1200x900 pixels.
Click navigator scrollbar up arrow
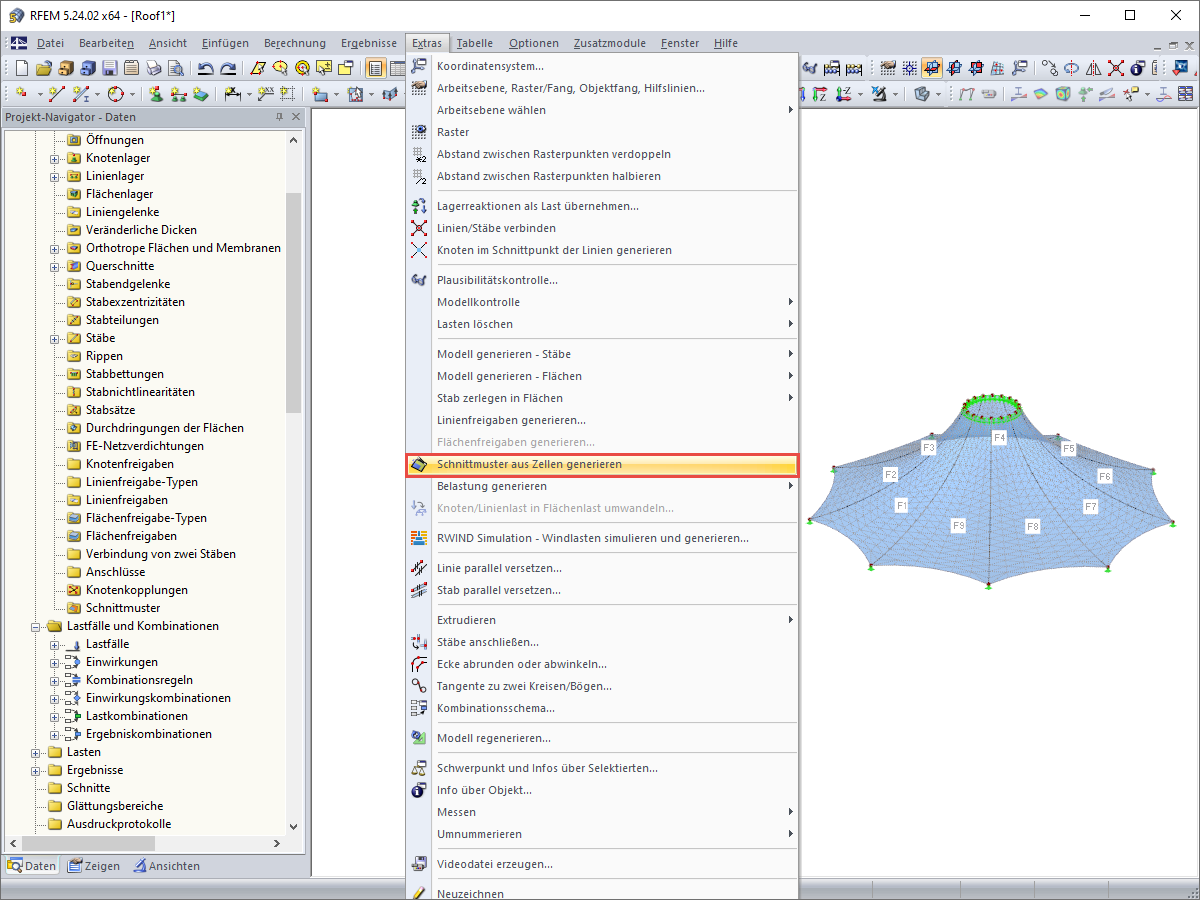point(293,140)
